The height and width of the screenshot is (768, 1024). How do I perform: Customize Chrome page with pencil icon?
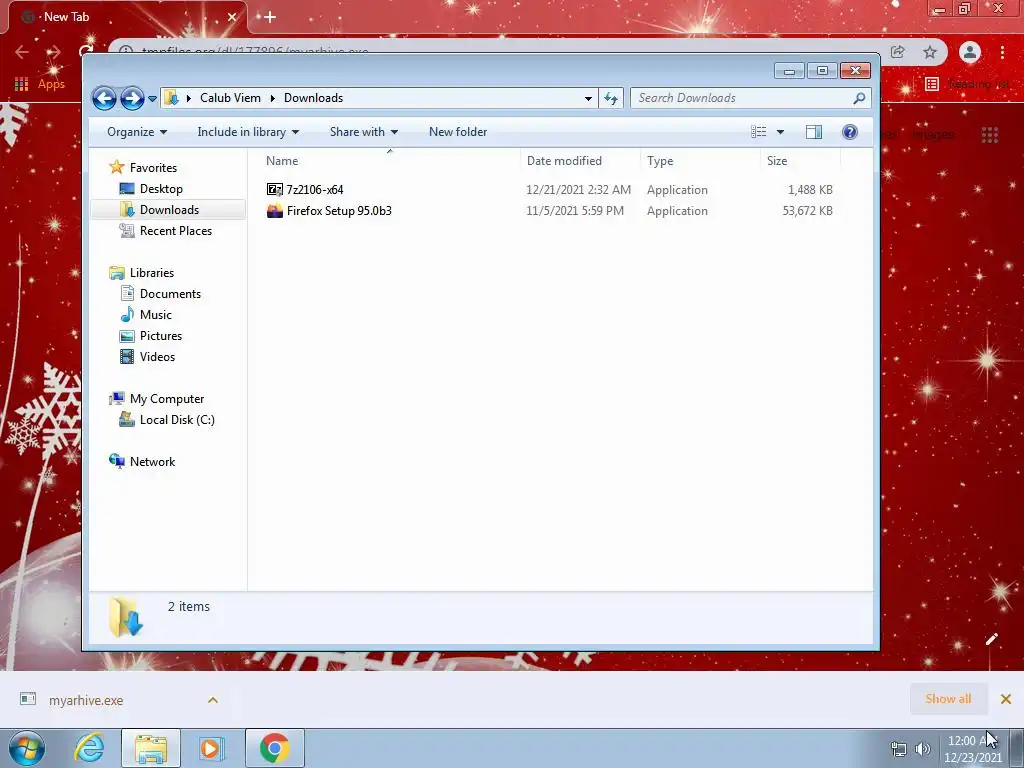pos(991,639)
